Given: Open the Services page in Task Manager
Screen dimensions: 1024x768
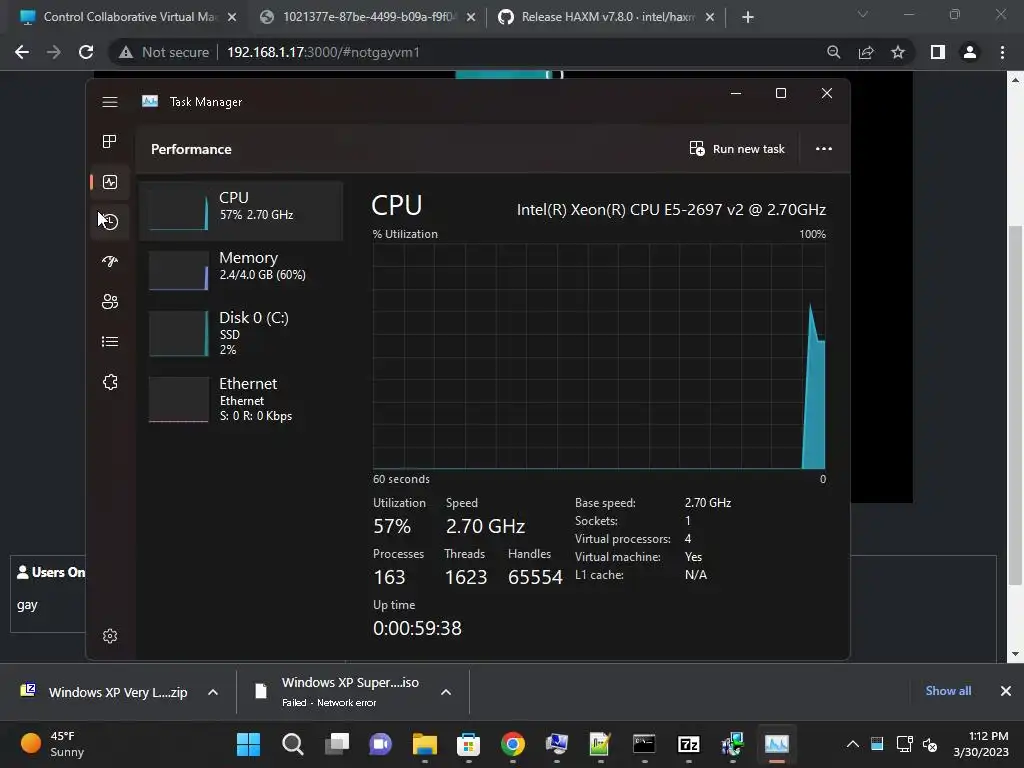Looking at the screenshot, I should click(x=110, y=382).
